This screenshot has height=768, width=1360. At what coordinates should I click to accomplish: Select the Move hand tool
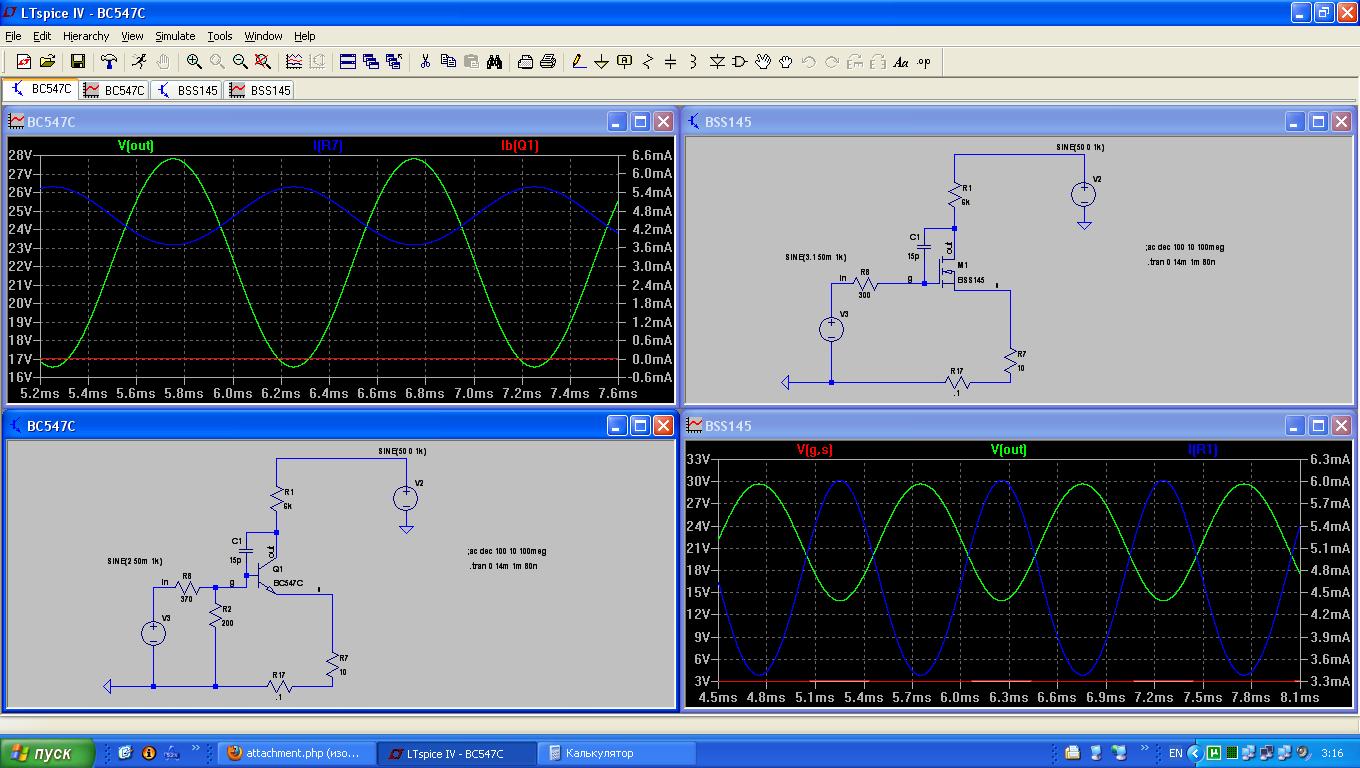coord(763,62)
